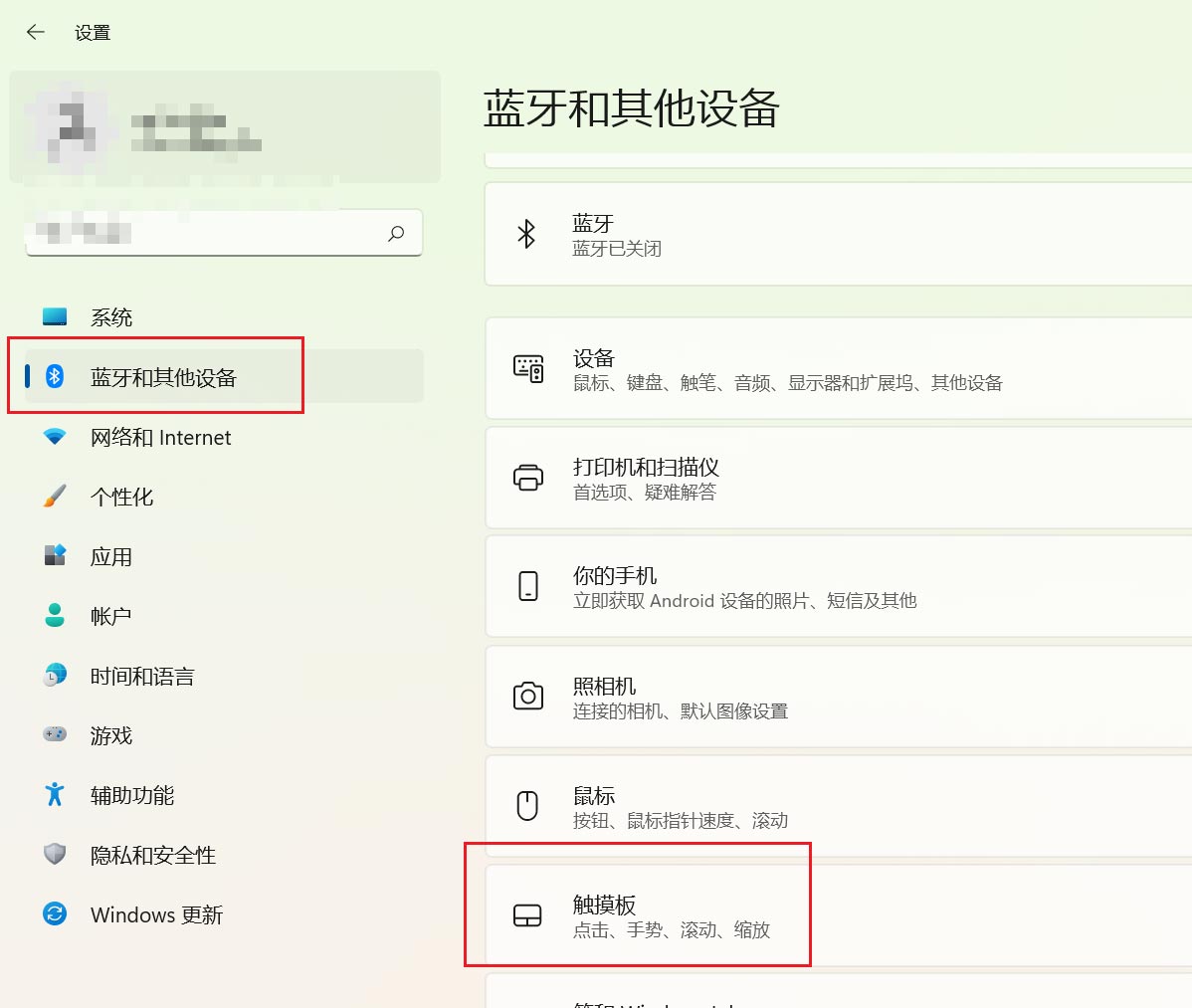Click the back arrow icon
1192x1008 pixels.
[36, 32]
